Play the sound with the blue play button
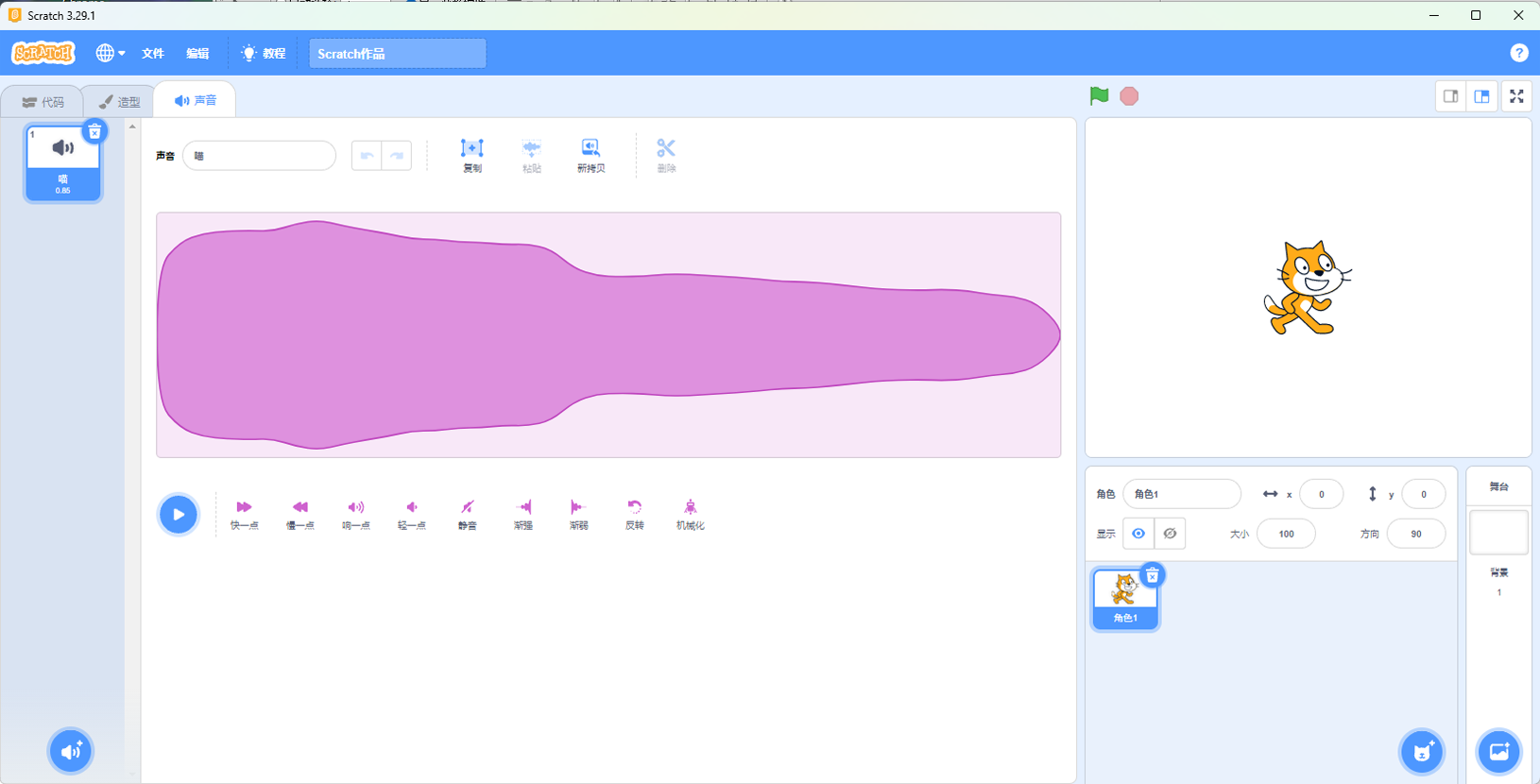This screenshot has height=784, width=1540. (179, 515)
